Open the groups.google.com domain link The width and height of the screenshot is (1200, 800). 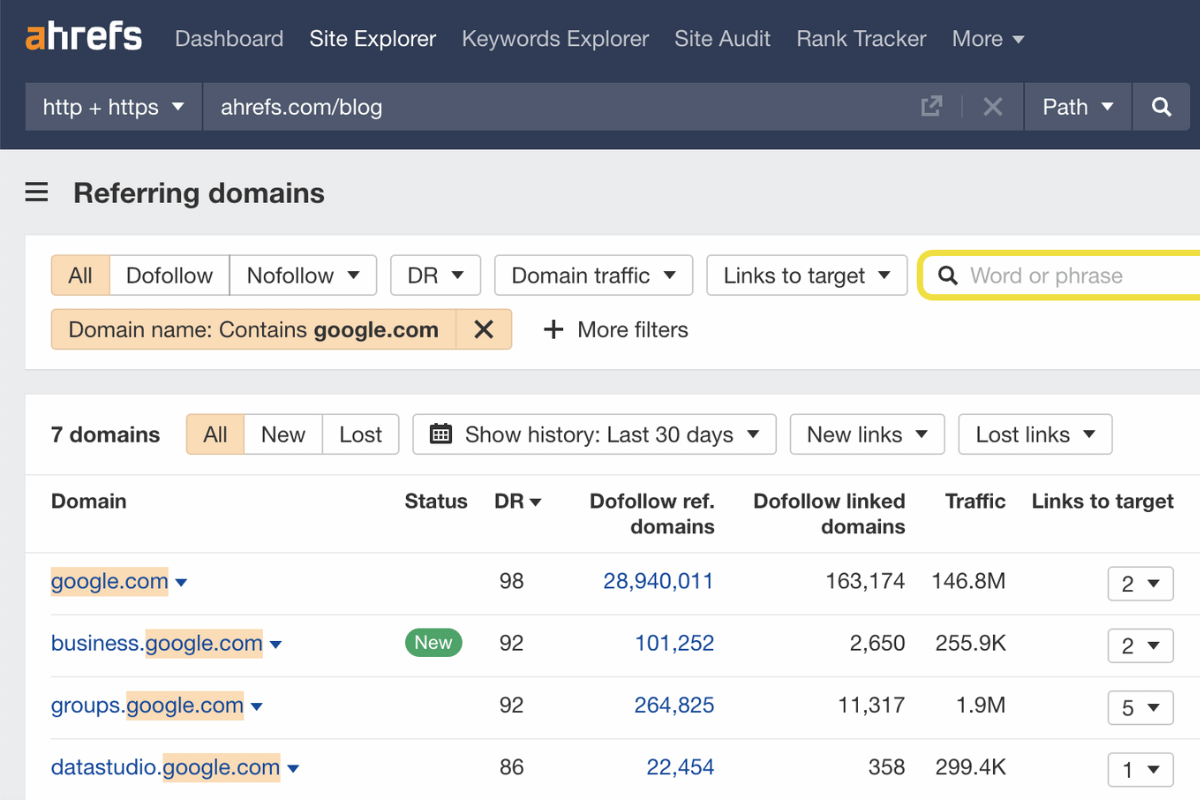147,705
